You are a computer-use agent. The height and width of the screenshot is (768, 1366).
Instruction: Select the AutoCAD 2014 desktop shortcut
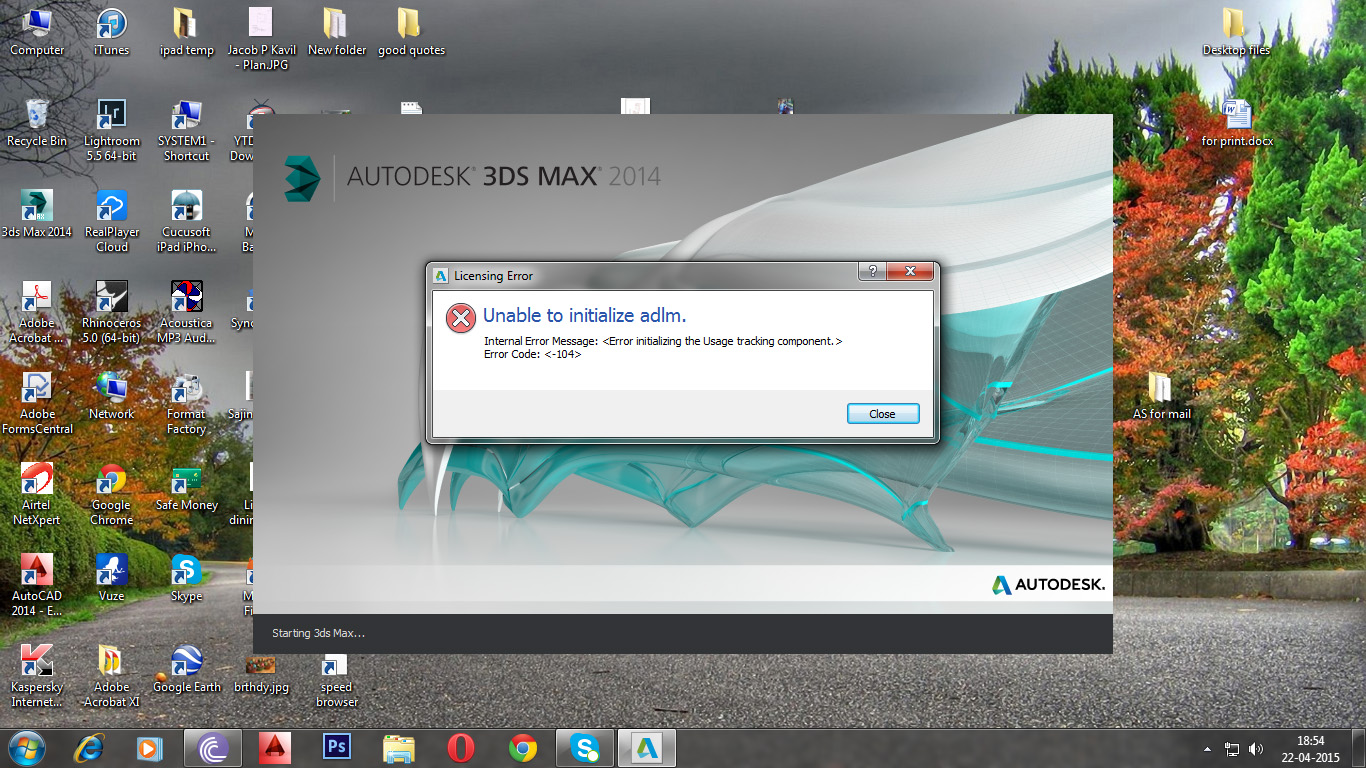pyautogui.click(x=37, y=585)
